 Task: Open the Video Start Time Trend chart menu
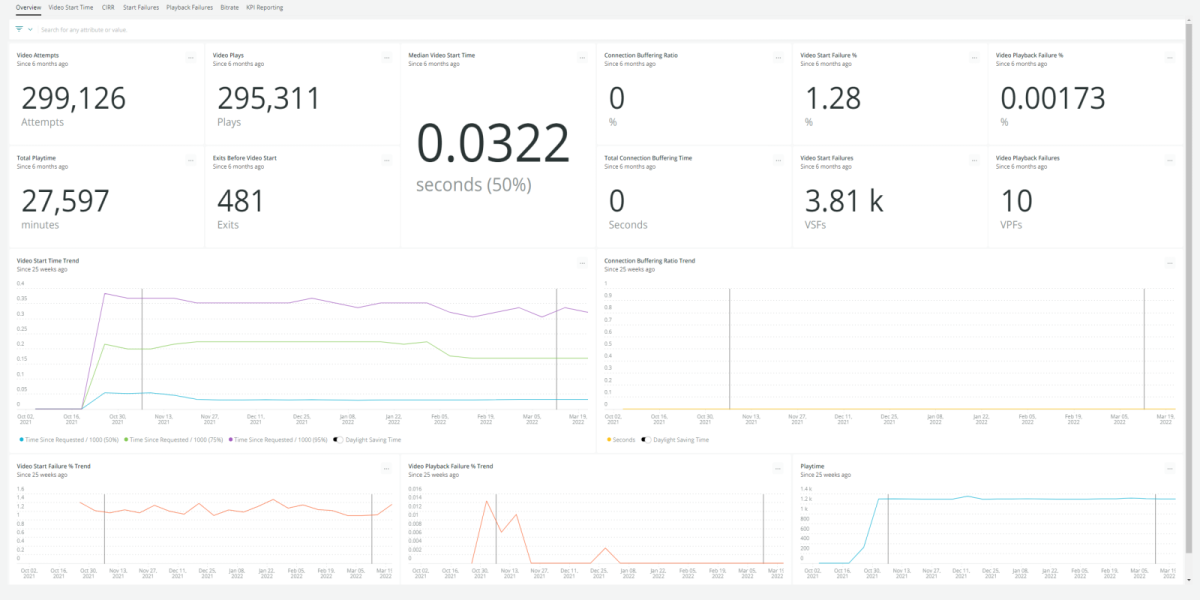(x=582, y=263)
